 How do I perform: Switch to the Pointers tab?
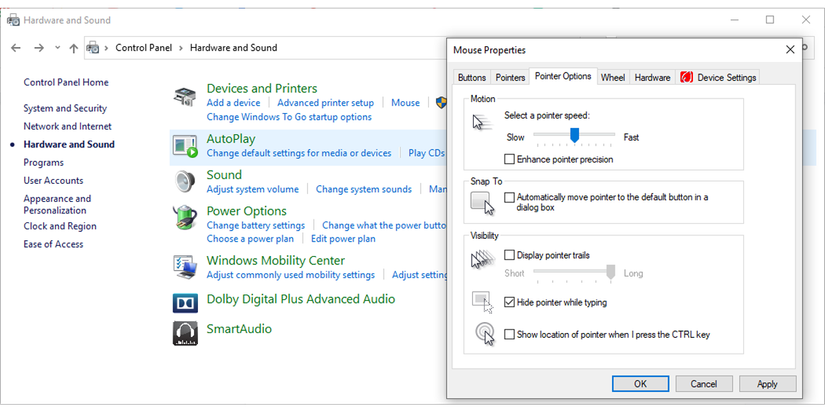coord(510,77)
